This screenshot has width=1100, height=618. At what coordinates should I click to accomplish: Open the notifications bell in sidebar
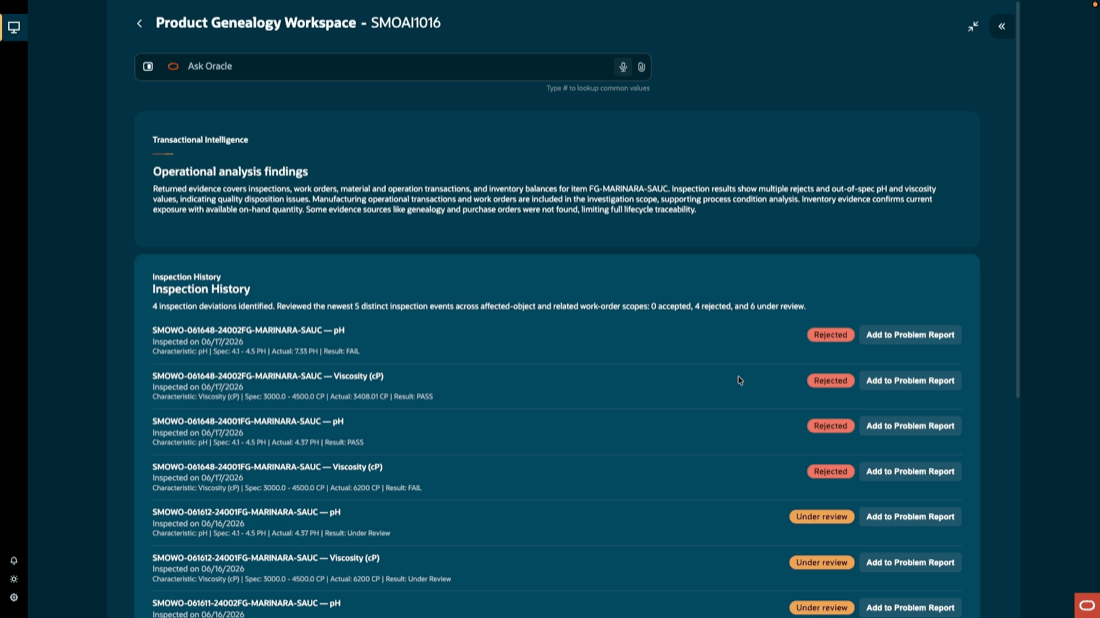click(x=14, y=560)
